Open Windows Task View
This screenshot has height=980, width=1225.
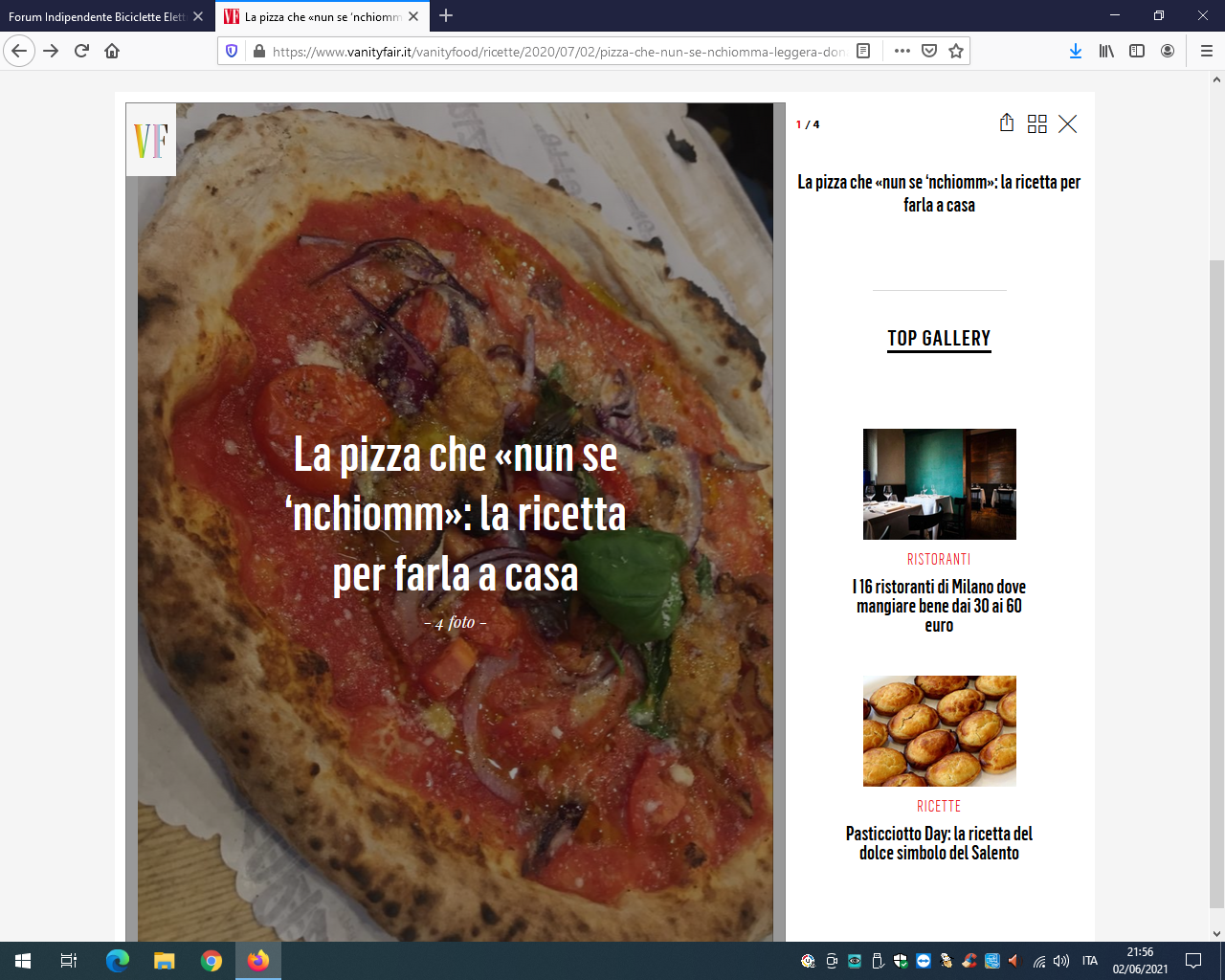point(69,961)
